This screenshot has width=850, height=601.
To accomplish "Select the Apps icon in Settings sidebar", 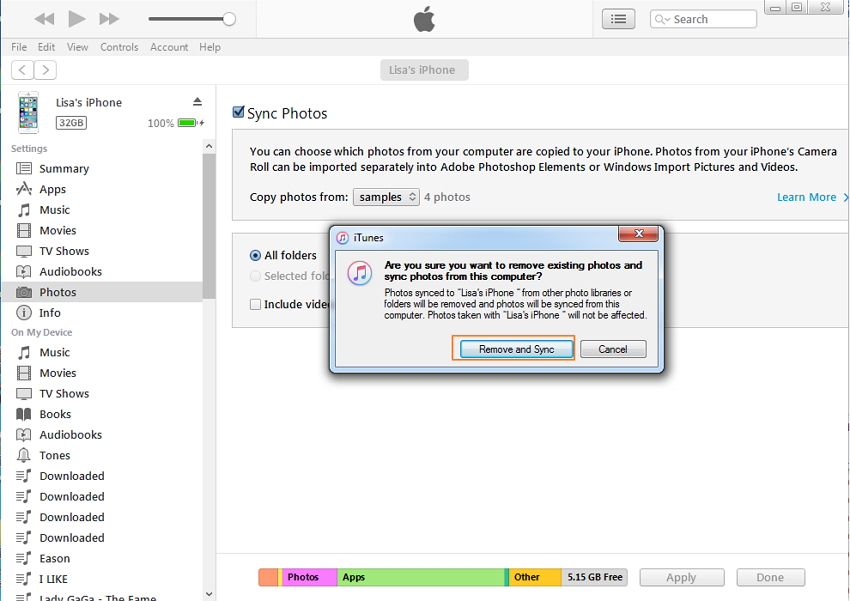I will [23, 189].
